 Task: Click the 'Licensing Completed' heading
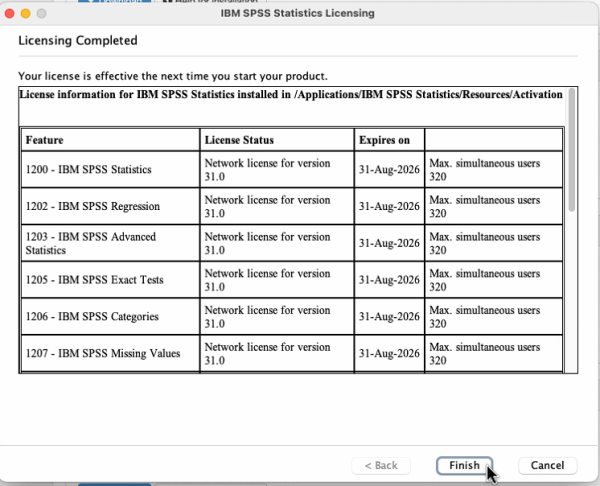78,41
